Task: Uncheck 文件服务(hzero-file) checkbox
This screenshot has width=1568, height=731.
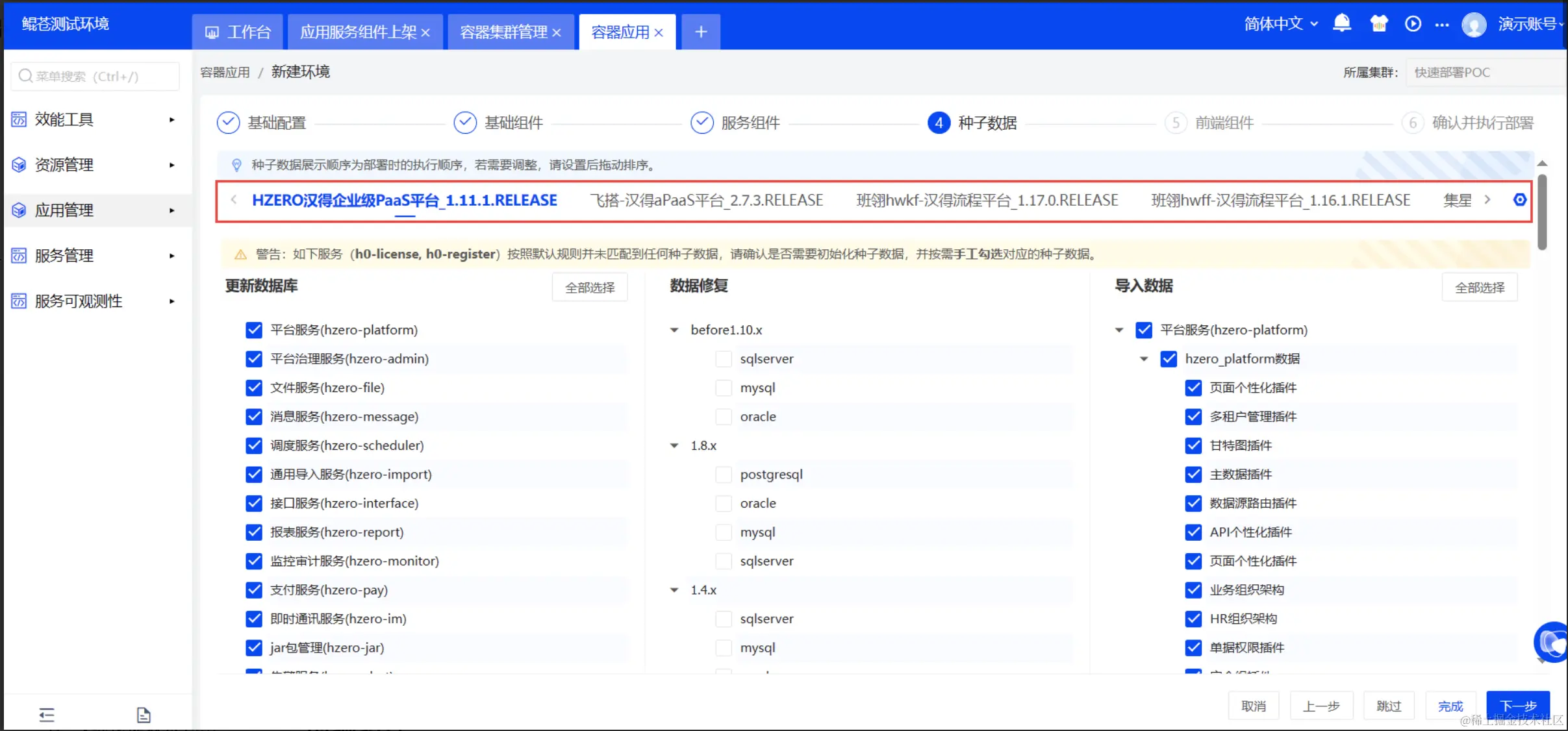Action: coord(254,388)
